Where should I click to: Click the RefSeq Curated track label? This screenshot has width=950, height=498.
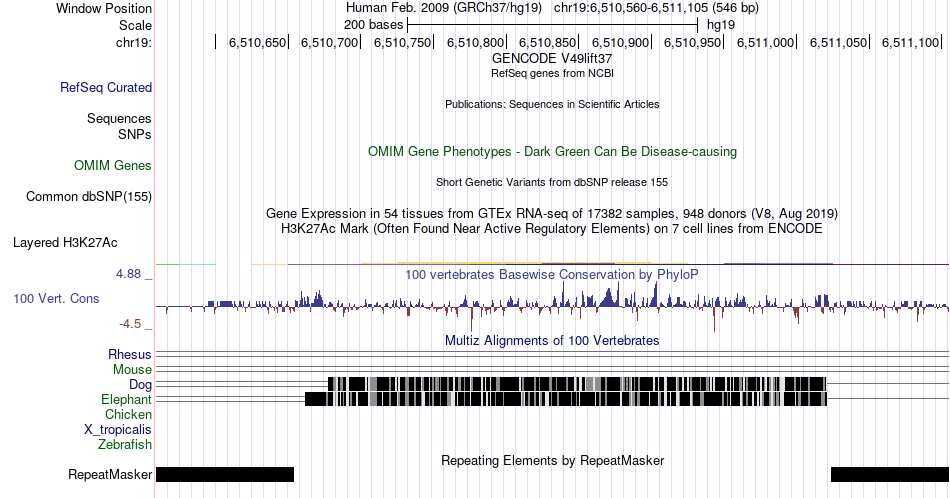[105, 87]
